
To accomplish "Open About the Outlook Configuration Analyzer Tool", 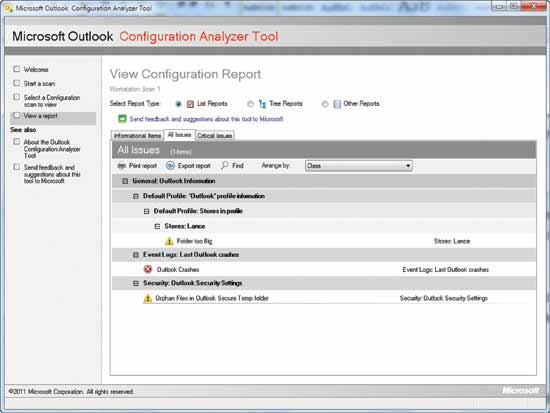I will point(52,149).
